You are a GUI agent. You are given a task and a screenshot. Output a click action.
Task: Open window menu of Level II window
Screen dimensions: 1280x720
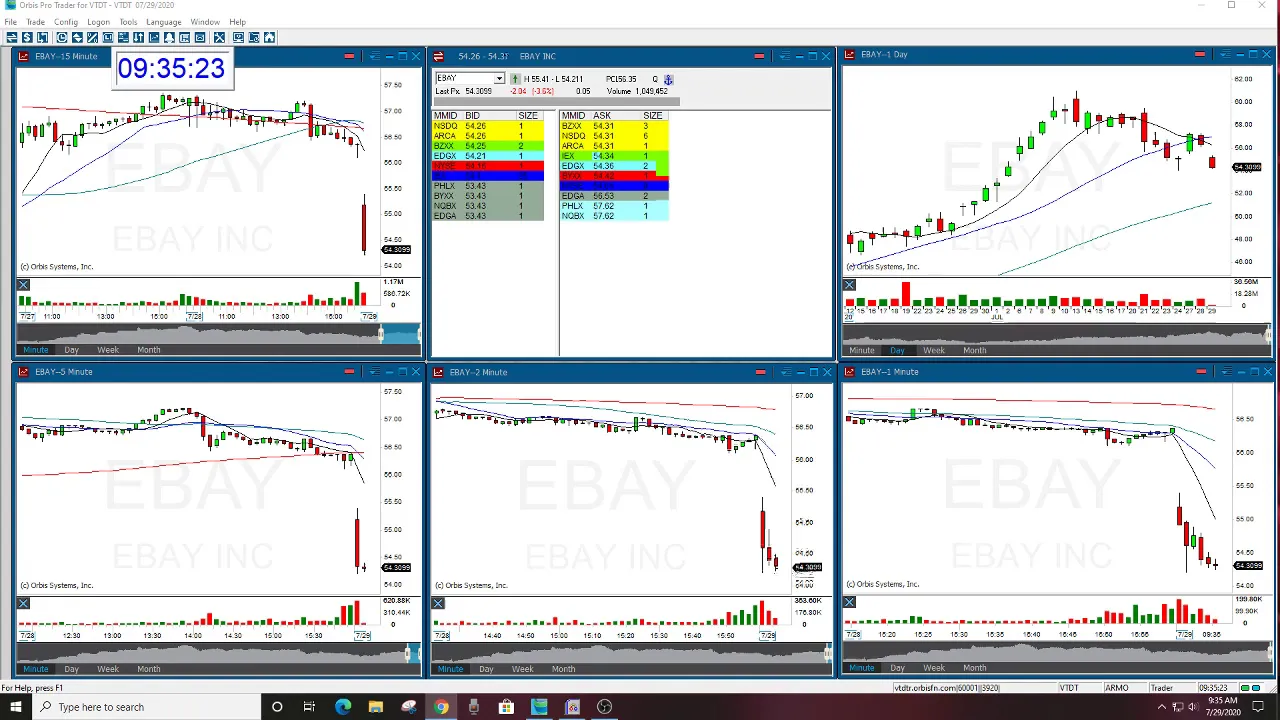pos(784,56)
